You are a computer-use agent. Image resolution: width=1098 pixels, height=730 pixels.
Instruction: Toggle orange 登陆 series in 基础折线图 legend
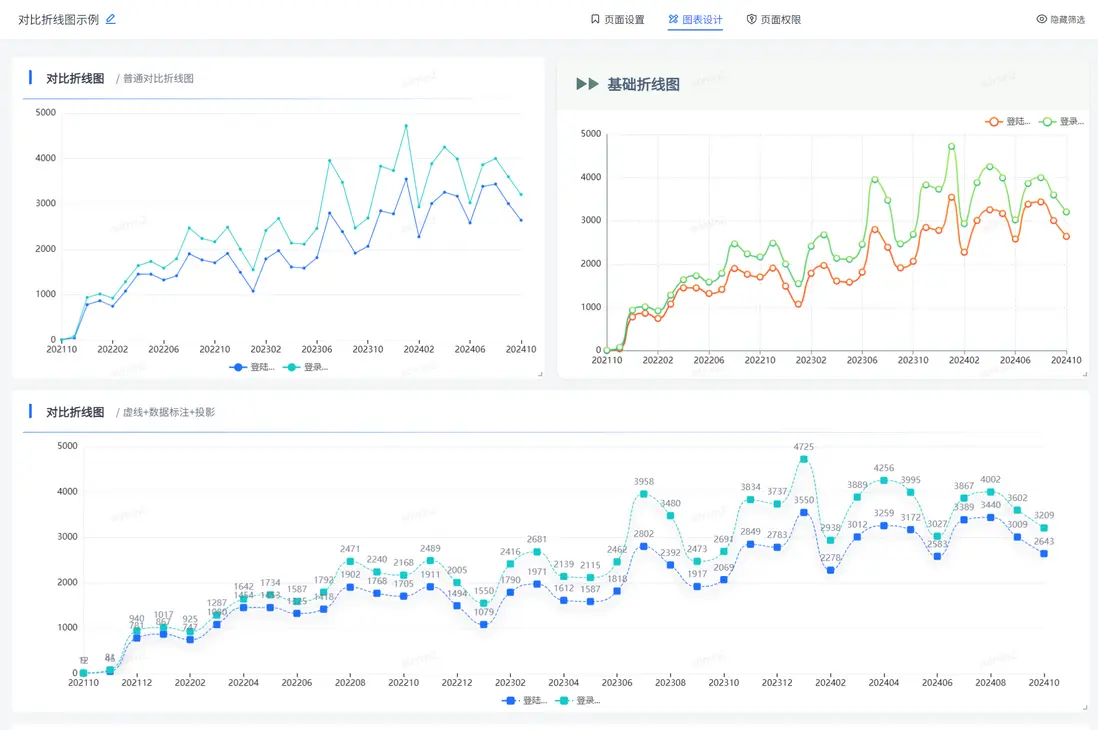coord(1007,121)
